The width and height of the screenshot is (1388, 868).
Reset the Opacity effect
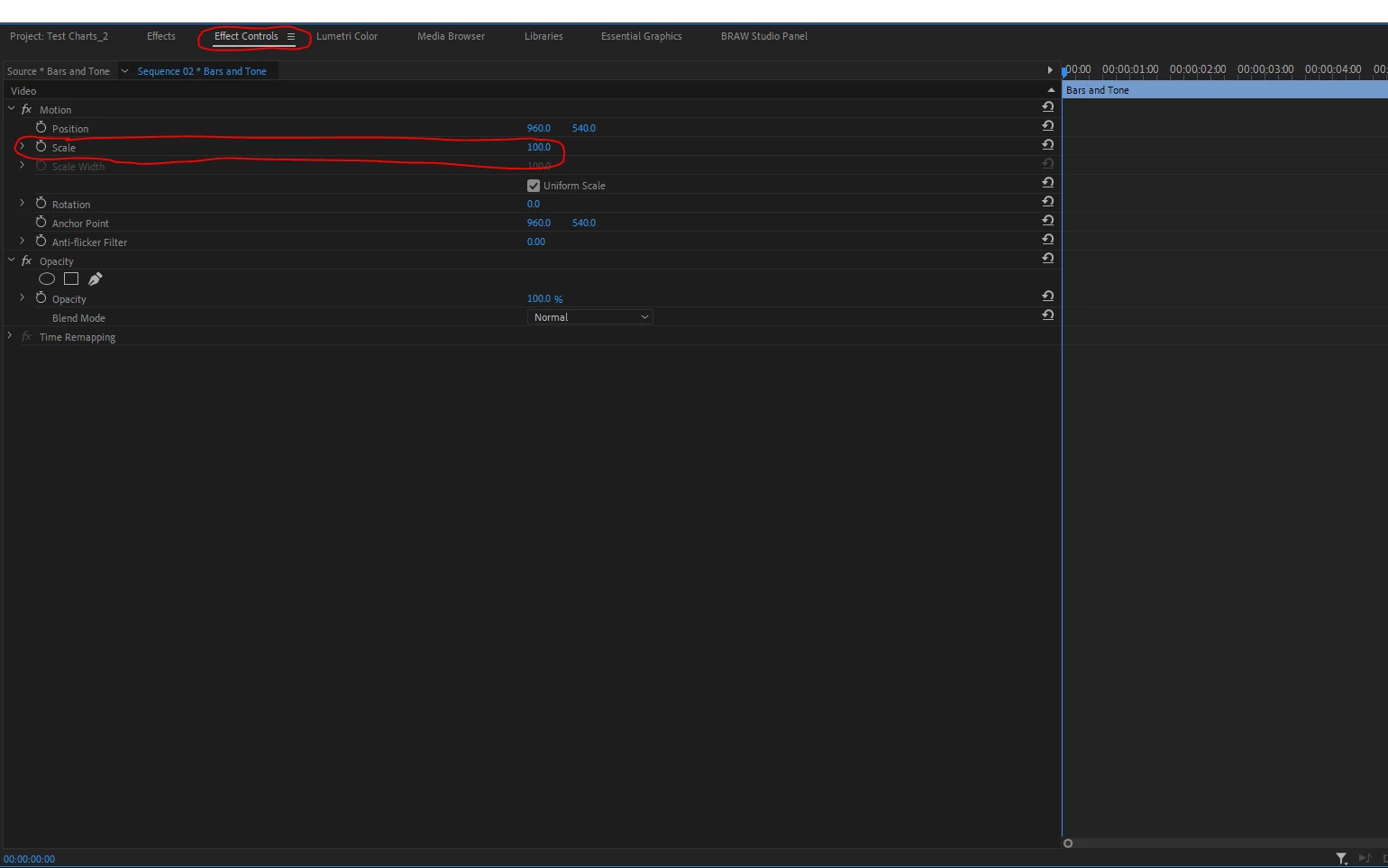coord(1047,258)
